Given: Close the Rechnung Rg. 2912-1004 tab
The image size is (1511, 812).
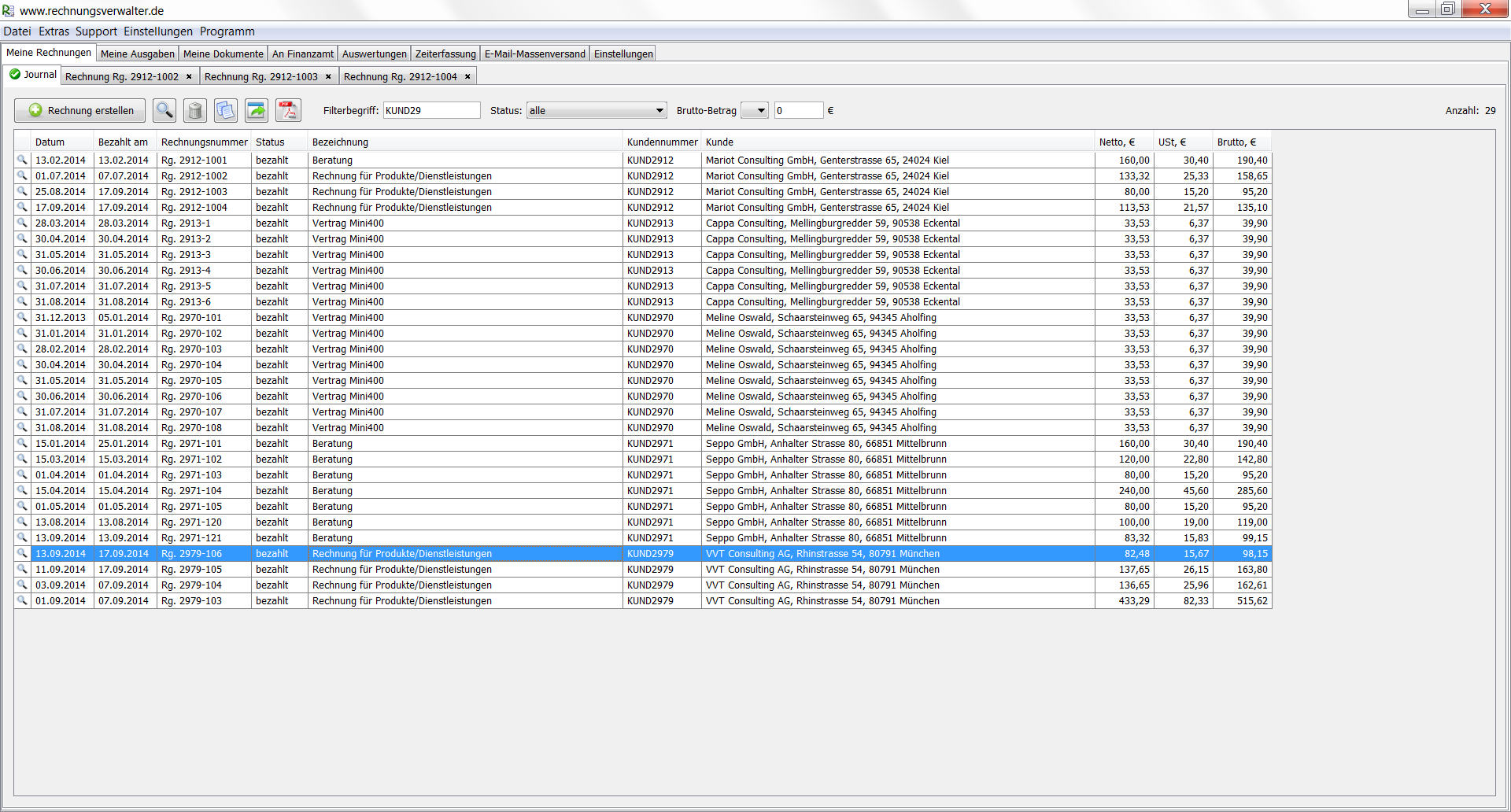Looking at the screenshot, I should 467,77.
